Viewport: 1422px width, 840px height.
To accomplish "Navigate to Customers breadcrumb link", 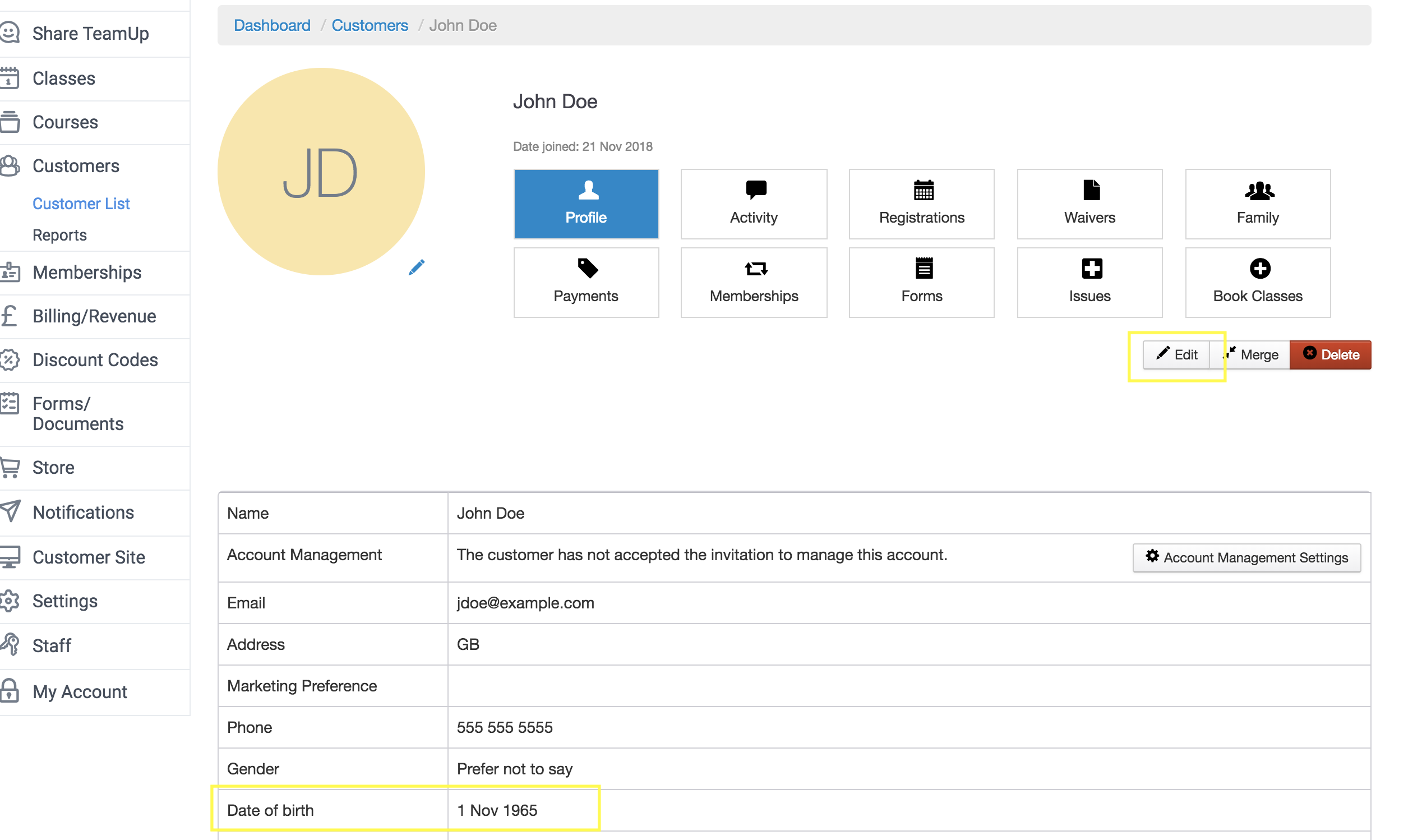I will point(370,25).
